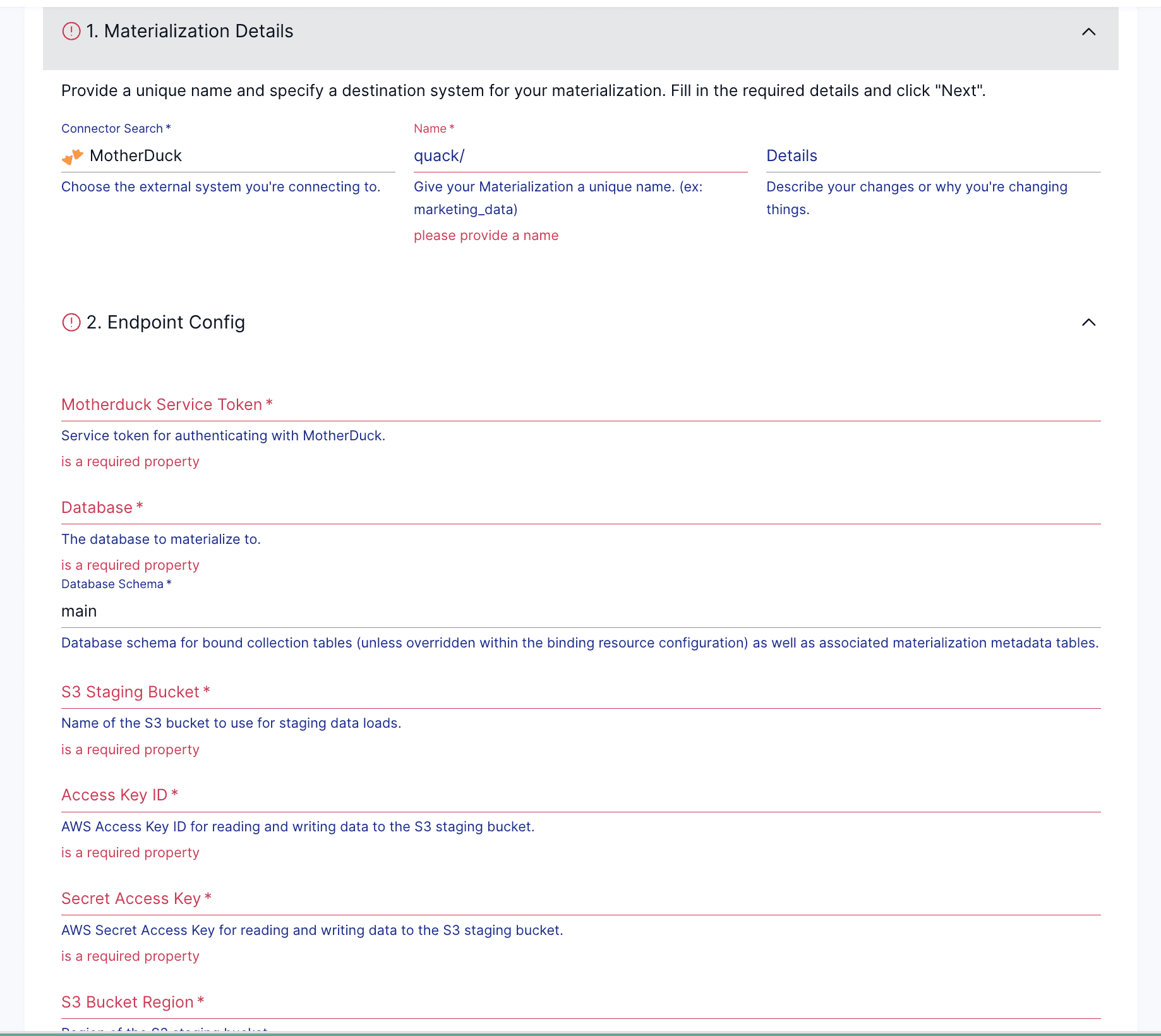1161x1036 pixels.
Task: Open the Connector Search MotherDuck field
Action: coord(240,156)
